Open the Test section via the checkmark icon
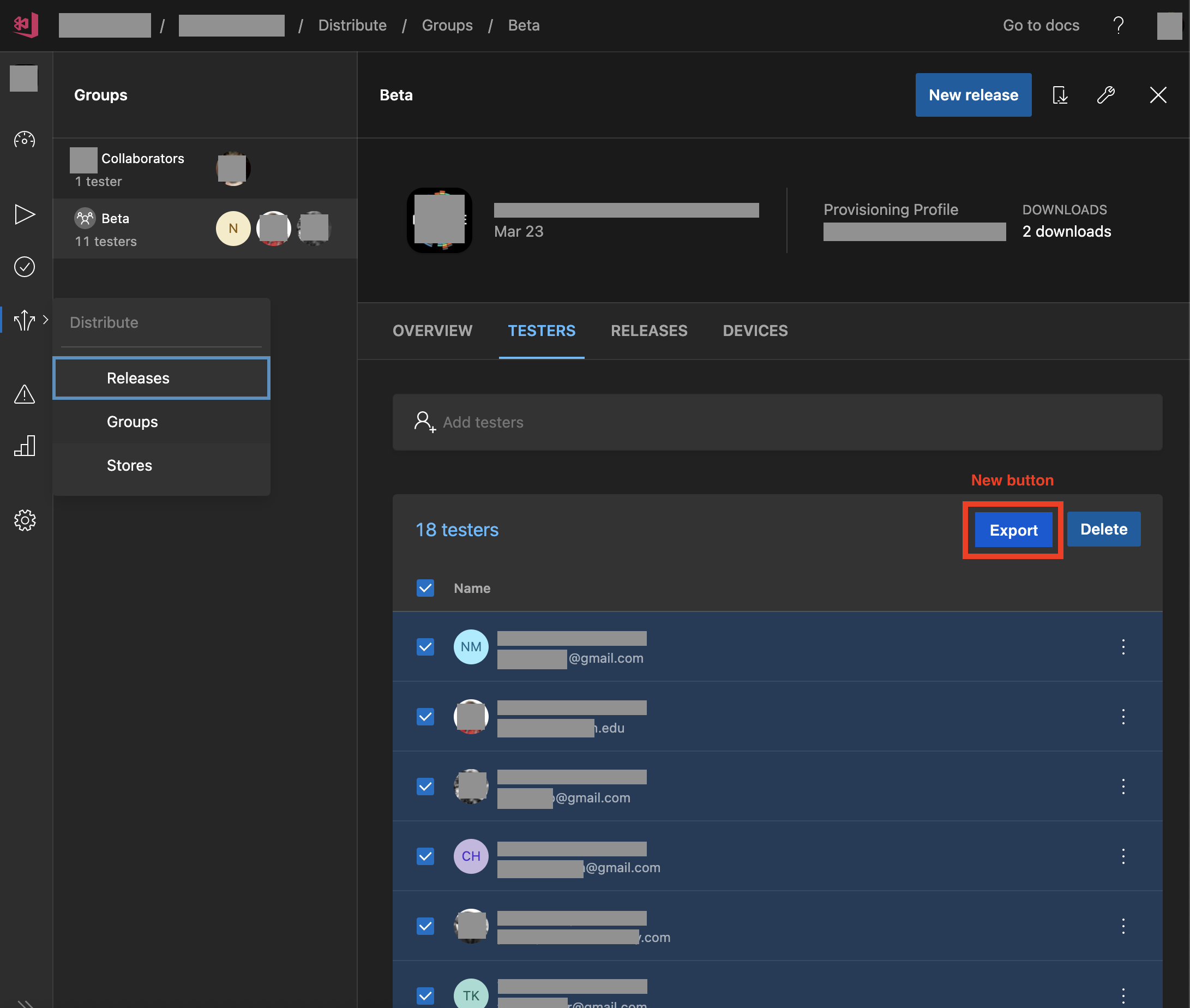Image resolution: width=1190 pixels, height=1008 pixels. coord(25,266)
